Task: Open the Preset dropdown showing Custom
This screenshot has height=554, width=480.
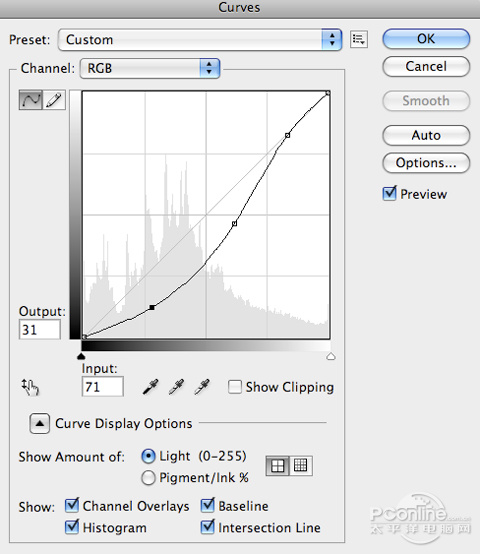Action: tap(200, 40)
